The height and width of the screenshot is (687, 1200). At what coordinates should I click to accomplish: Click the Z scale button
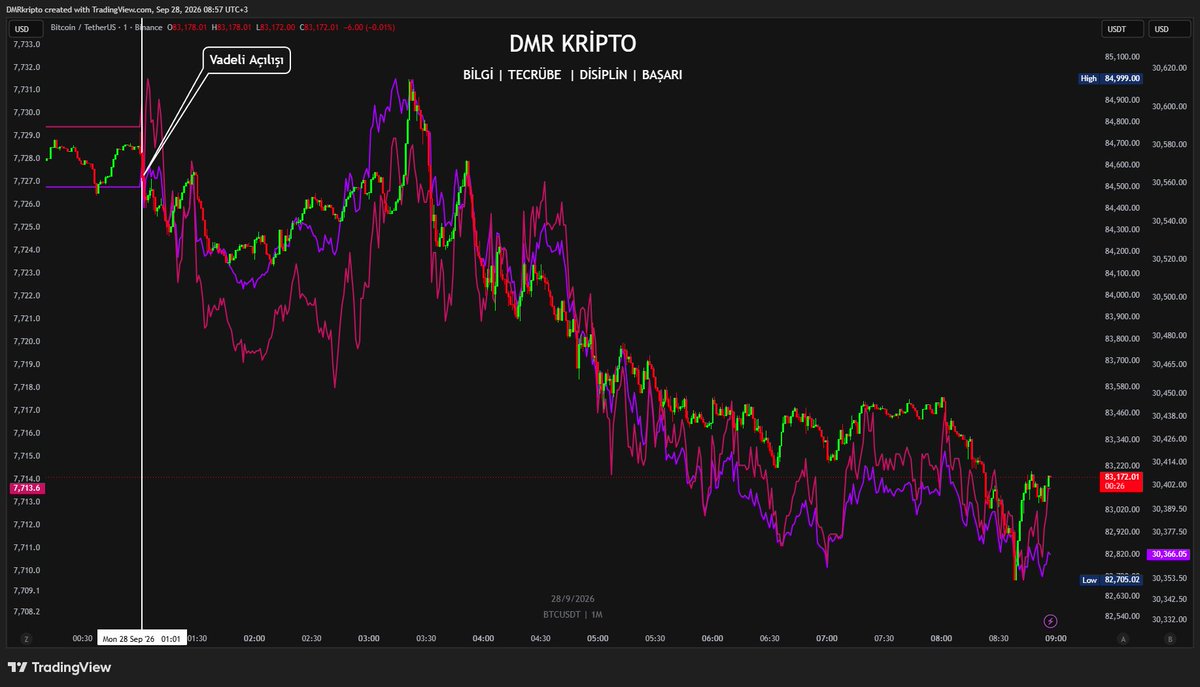coord(26,638)
